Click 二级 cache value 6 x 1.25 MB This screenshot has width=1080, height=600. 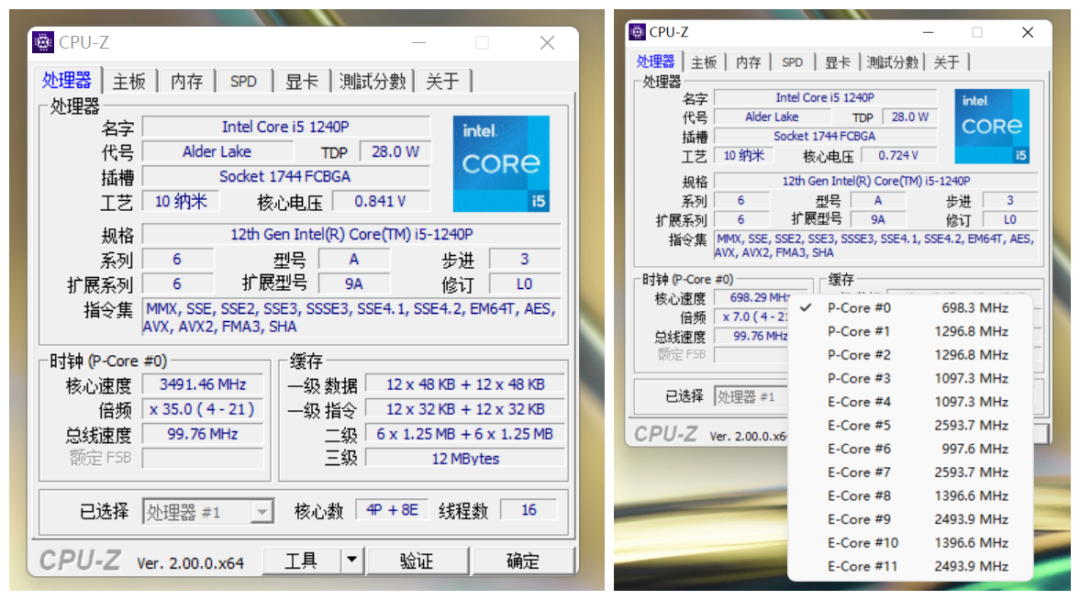[x=465, y=434]
